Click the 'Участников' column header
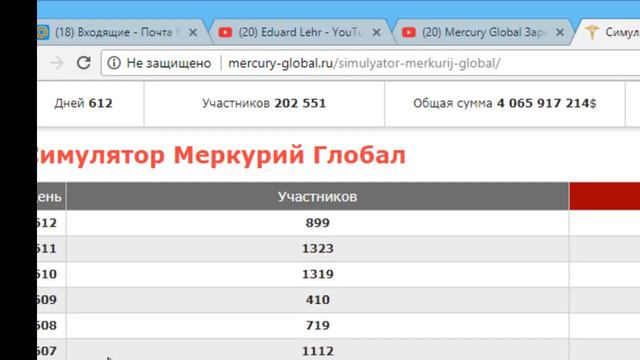640x360 pixels. [x=318, y=196]
